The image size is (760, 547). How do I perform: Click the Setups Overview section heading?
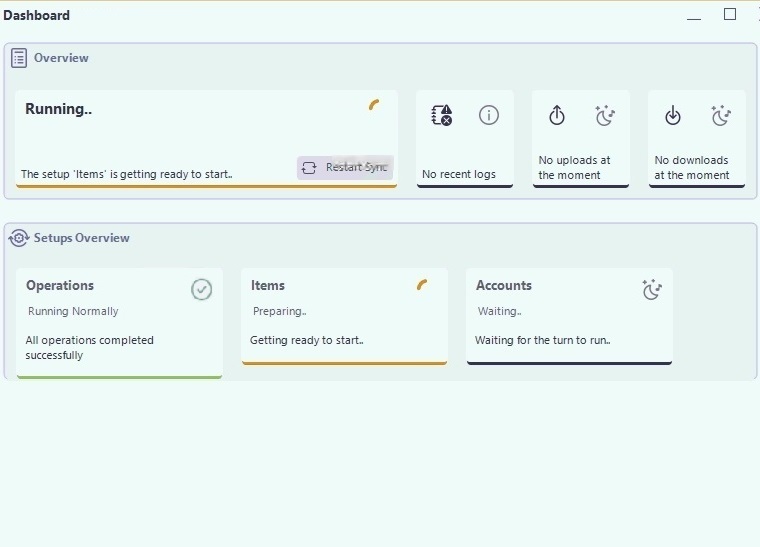[x=82, y=238]
